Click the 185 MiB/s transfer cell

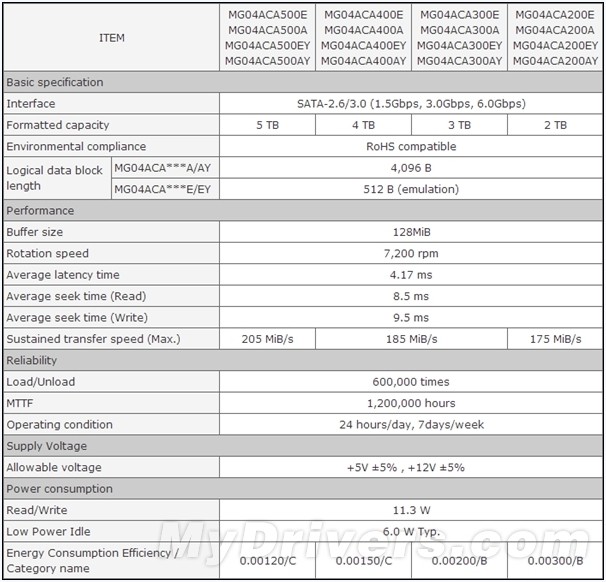[411, 339]
